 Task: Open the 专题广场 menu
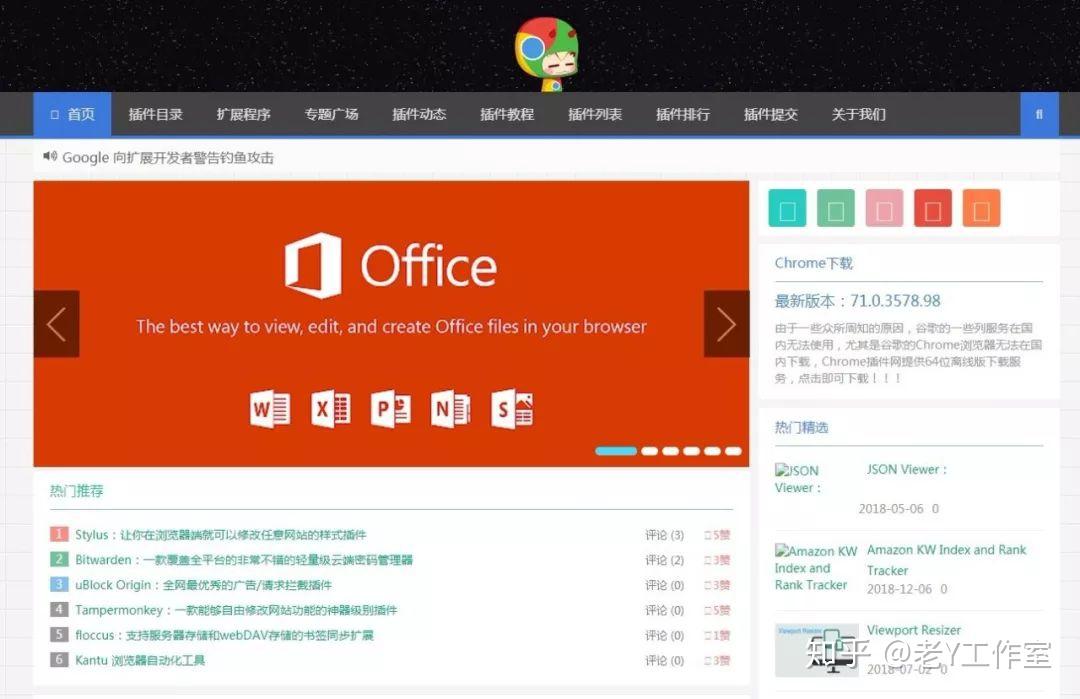(x=331, y=114)
